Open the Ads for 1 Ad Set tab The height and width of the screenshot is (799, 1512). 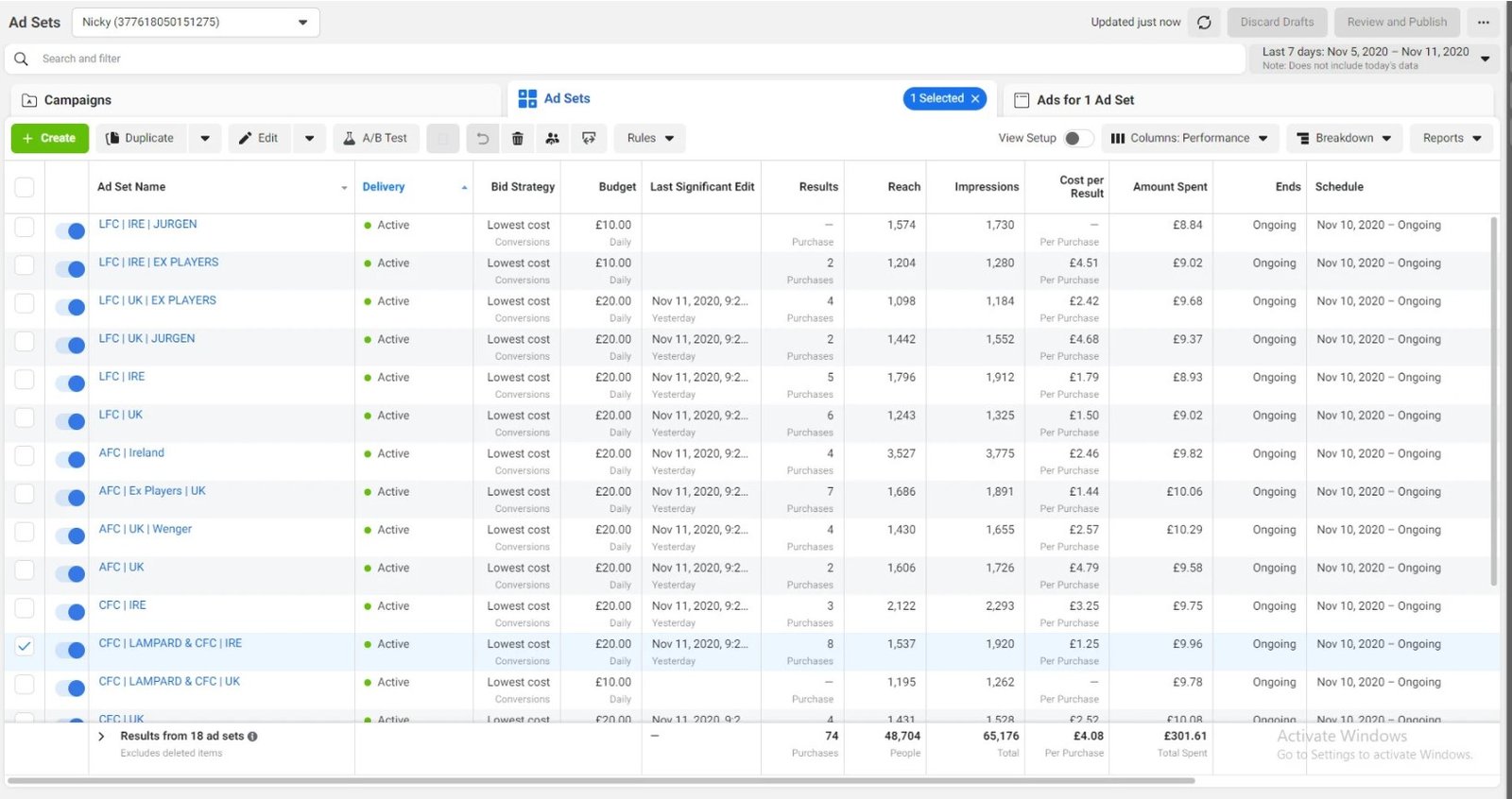(x=1085, y=100)
